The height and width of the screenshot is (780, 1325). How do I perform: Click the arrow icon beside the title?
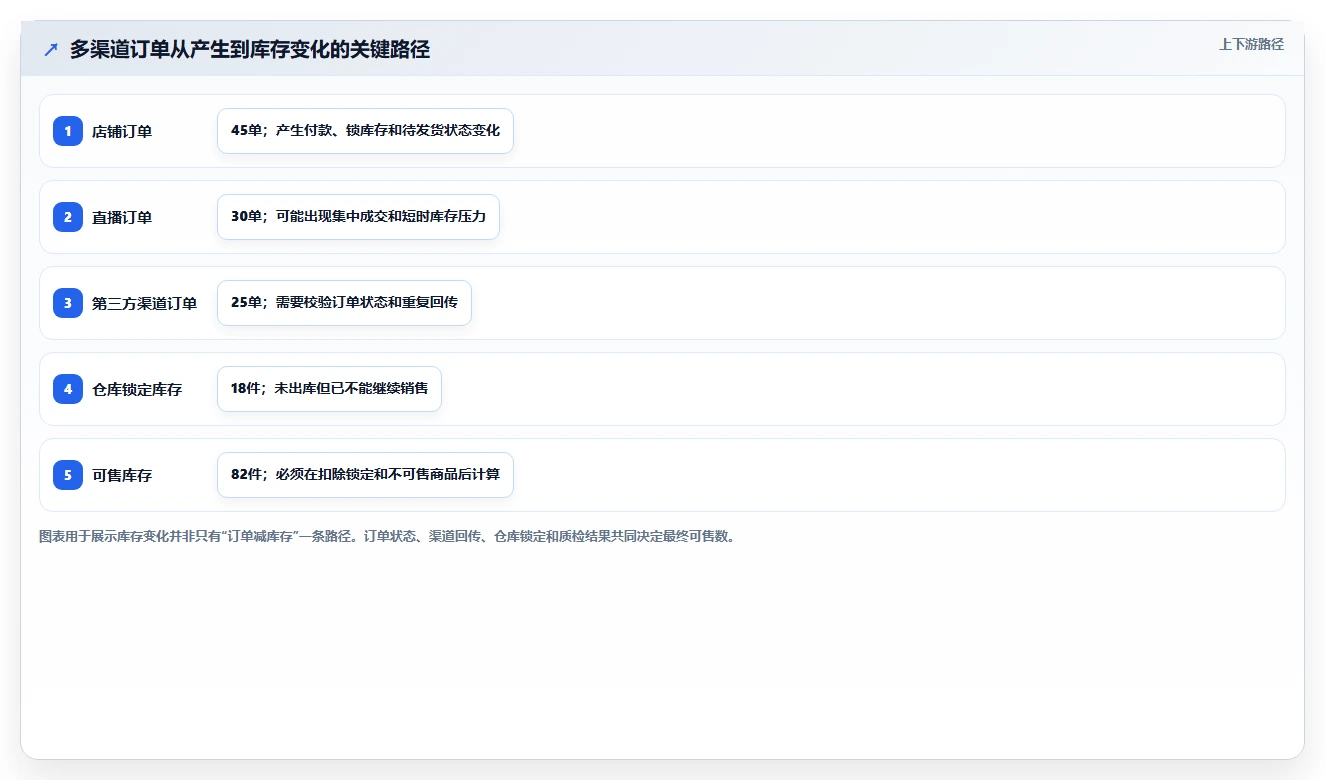(x=51, y=50)
